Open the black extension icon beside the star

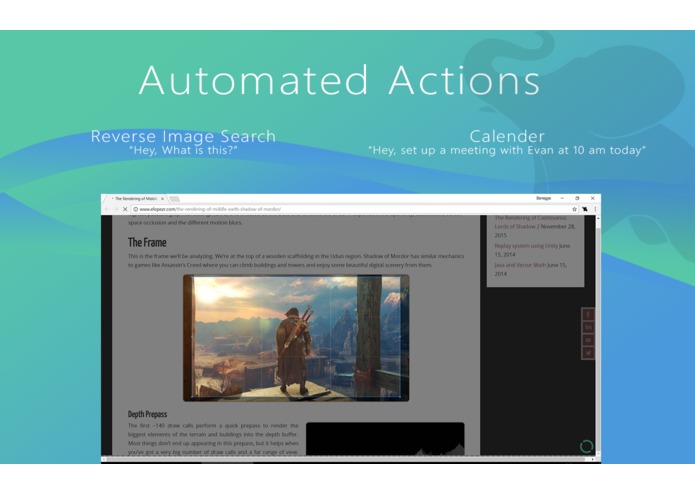point(585,209)
